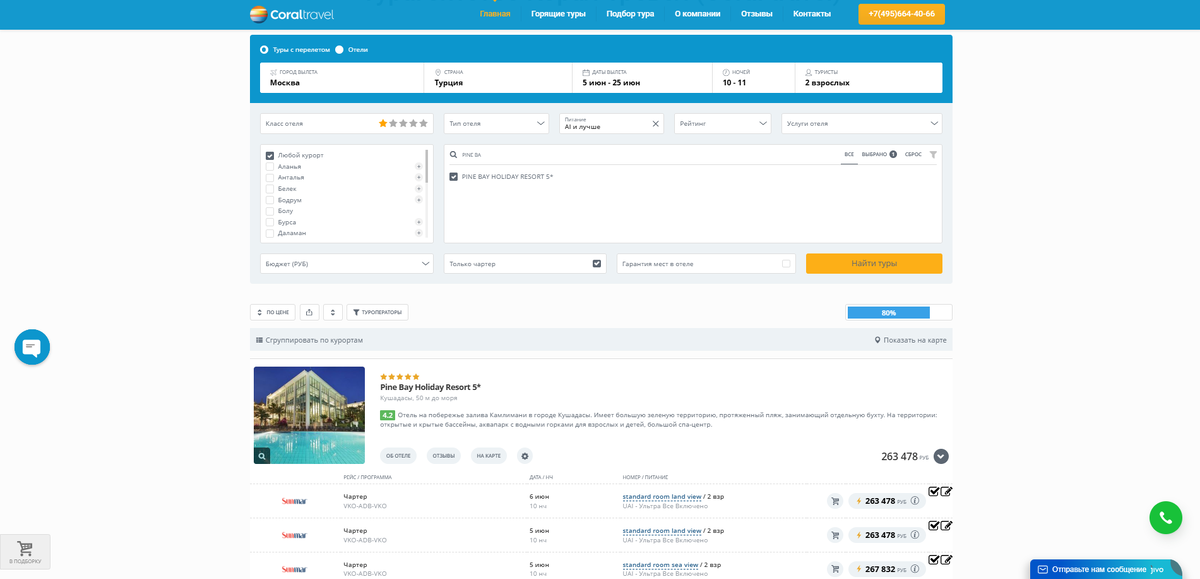The image size is (1200, 579).
Task: Check the 'Анталья' resort checkbox
Action: pos(270,177)
